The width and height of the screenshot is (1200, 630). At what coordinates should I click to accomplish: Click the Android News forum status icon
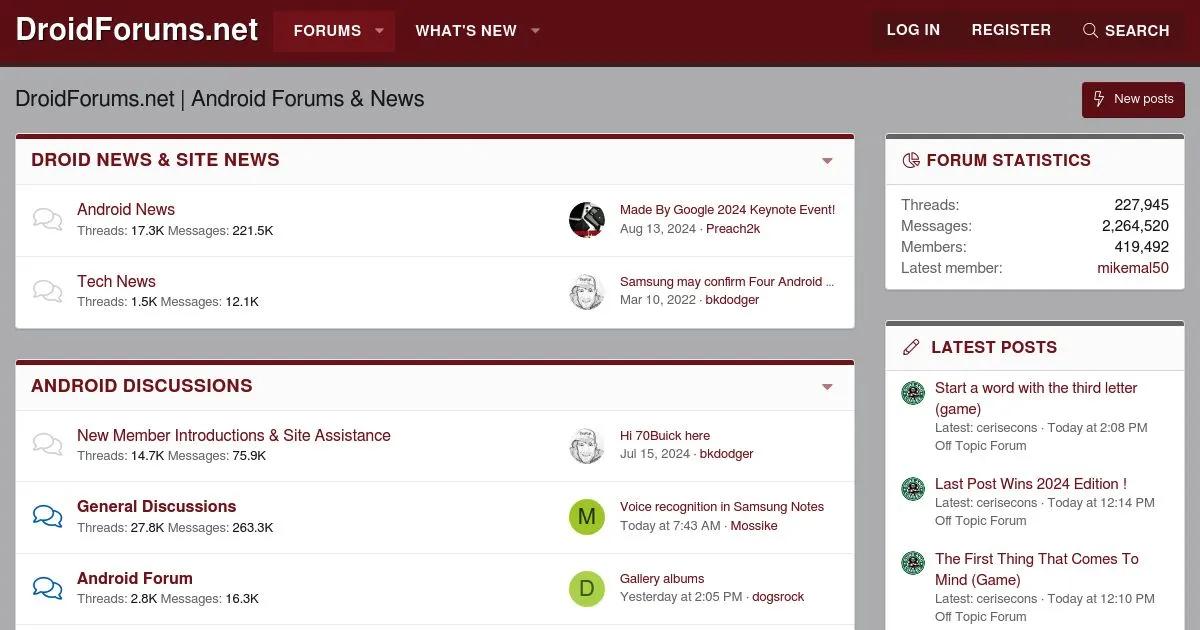47,219
